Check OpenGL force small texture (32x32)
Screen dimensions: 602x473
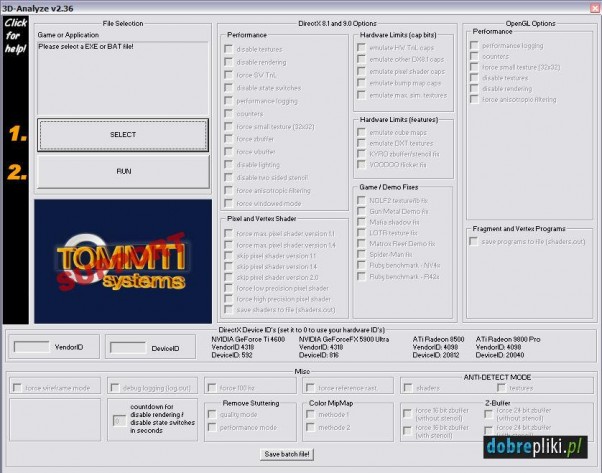(x=474, y=67)
